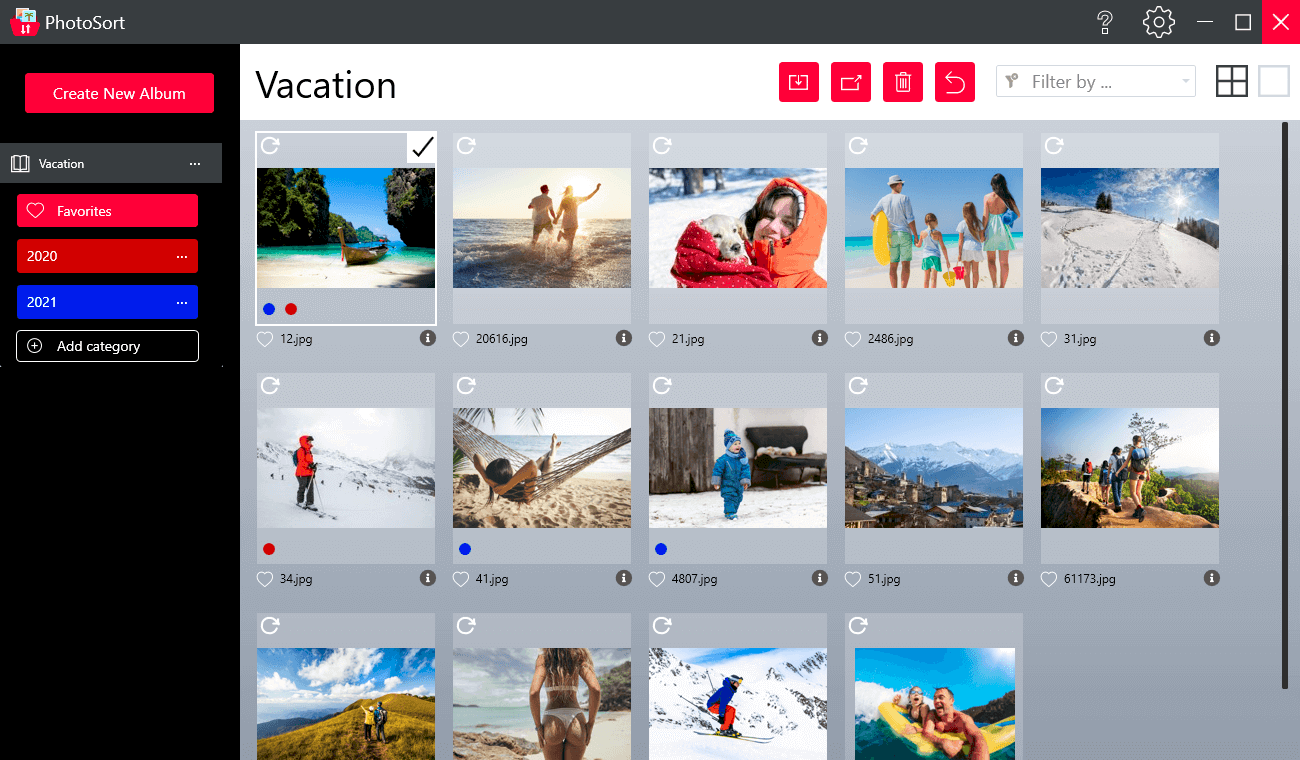Expand options for 2020 category

coord(182,257)
